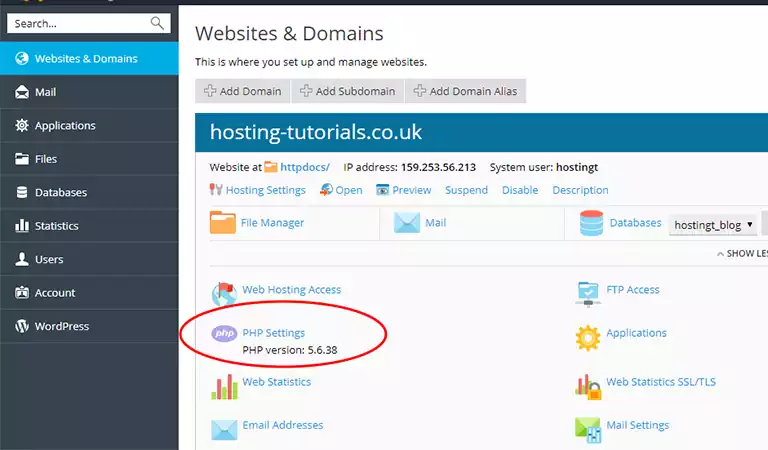Open the Databases link in domain panel

click(635, 223)
